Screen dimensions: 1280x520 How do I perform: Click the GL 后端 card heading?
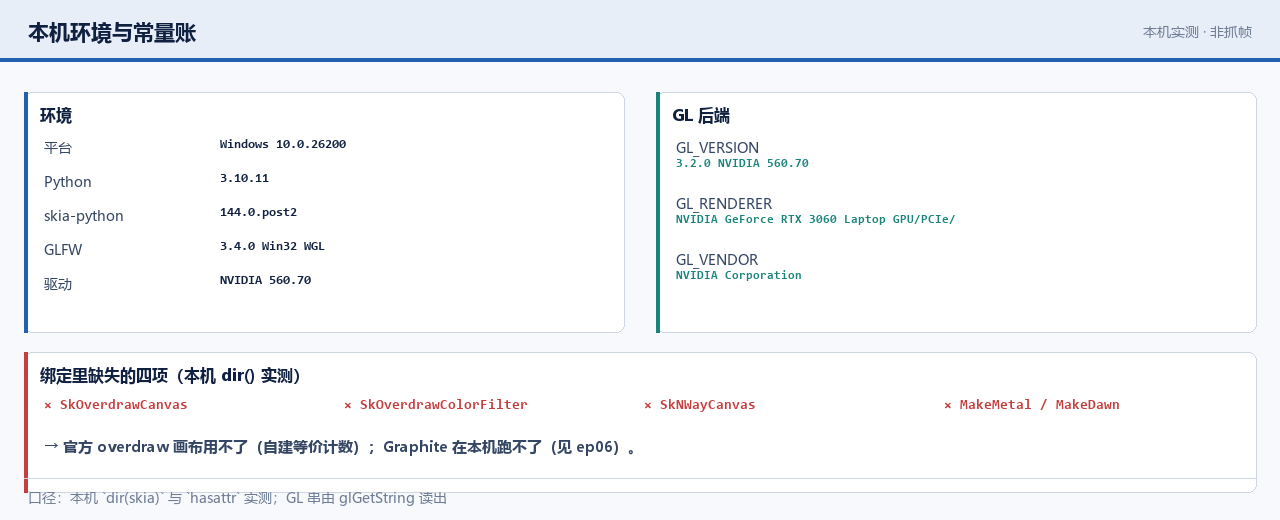coord(700,116)
